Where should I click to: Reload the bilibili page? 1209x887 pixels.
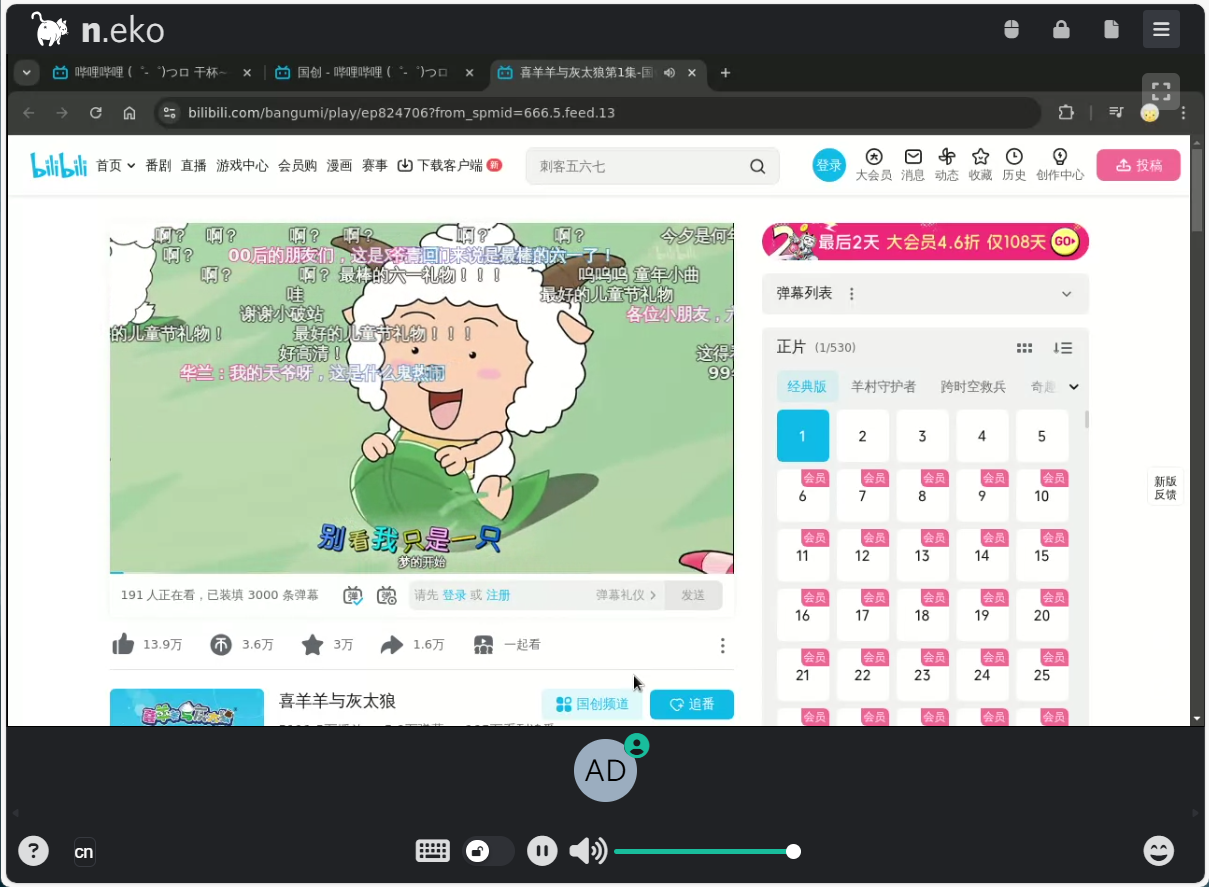(x=96, y=113)
